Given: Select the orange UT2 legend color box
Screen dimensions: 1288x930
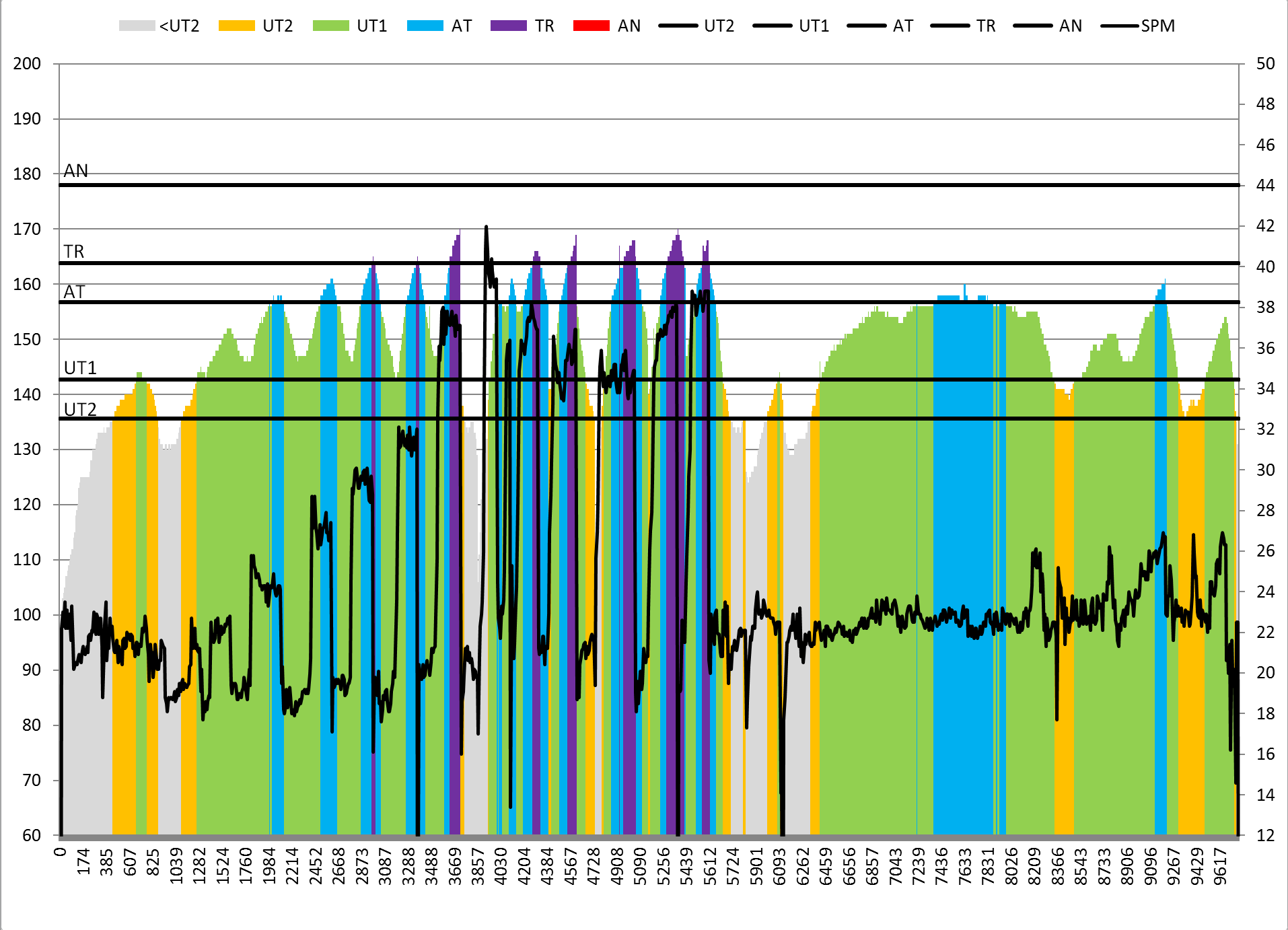Looking at the screenshot, I should click(x=237, y=26).
